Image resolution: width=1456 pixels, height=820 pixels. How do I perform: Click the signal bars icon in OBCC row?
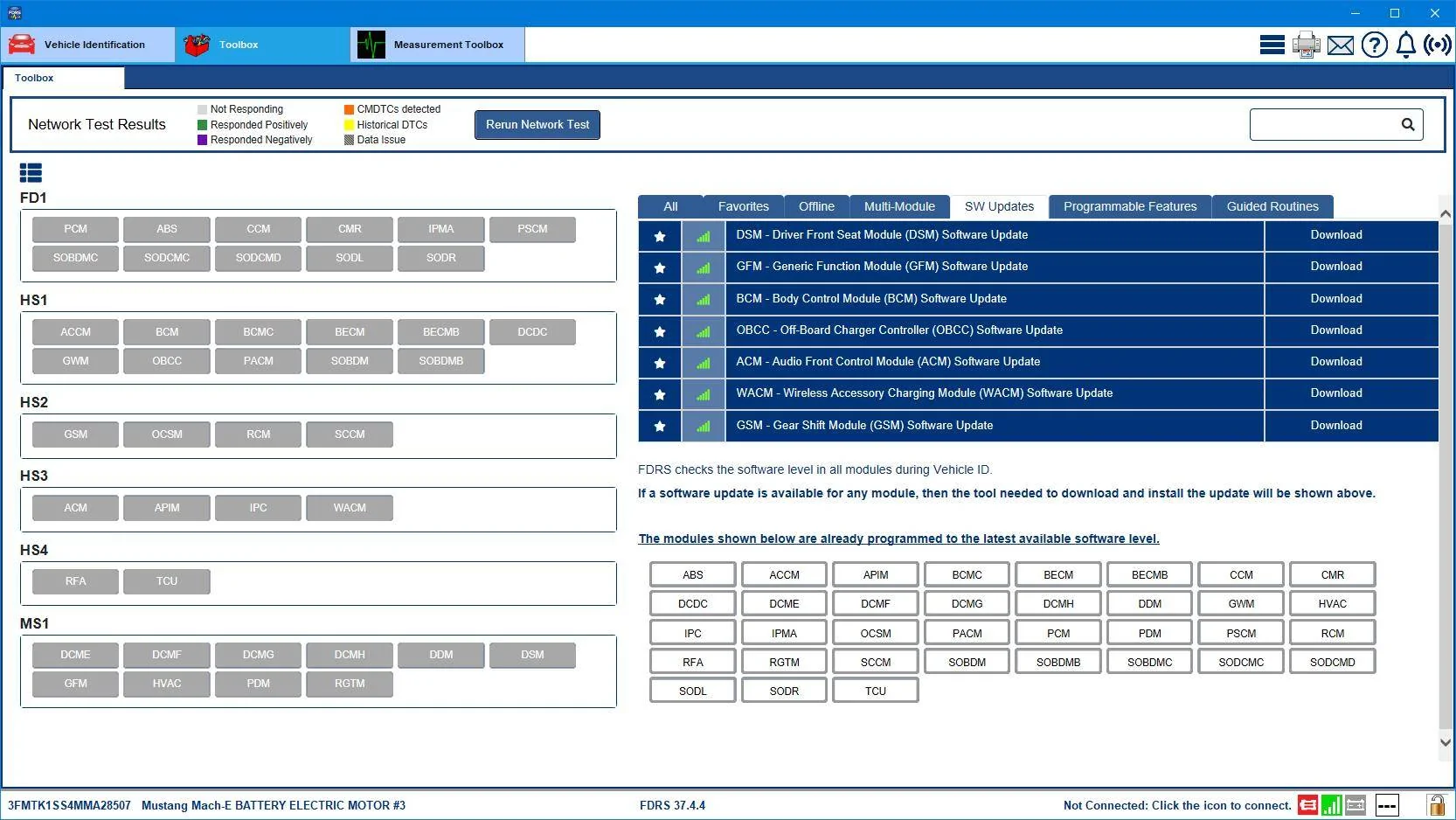pos(704,331)
